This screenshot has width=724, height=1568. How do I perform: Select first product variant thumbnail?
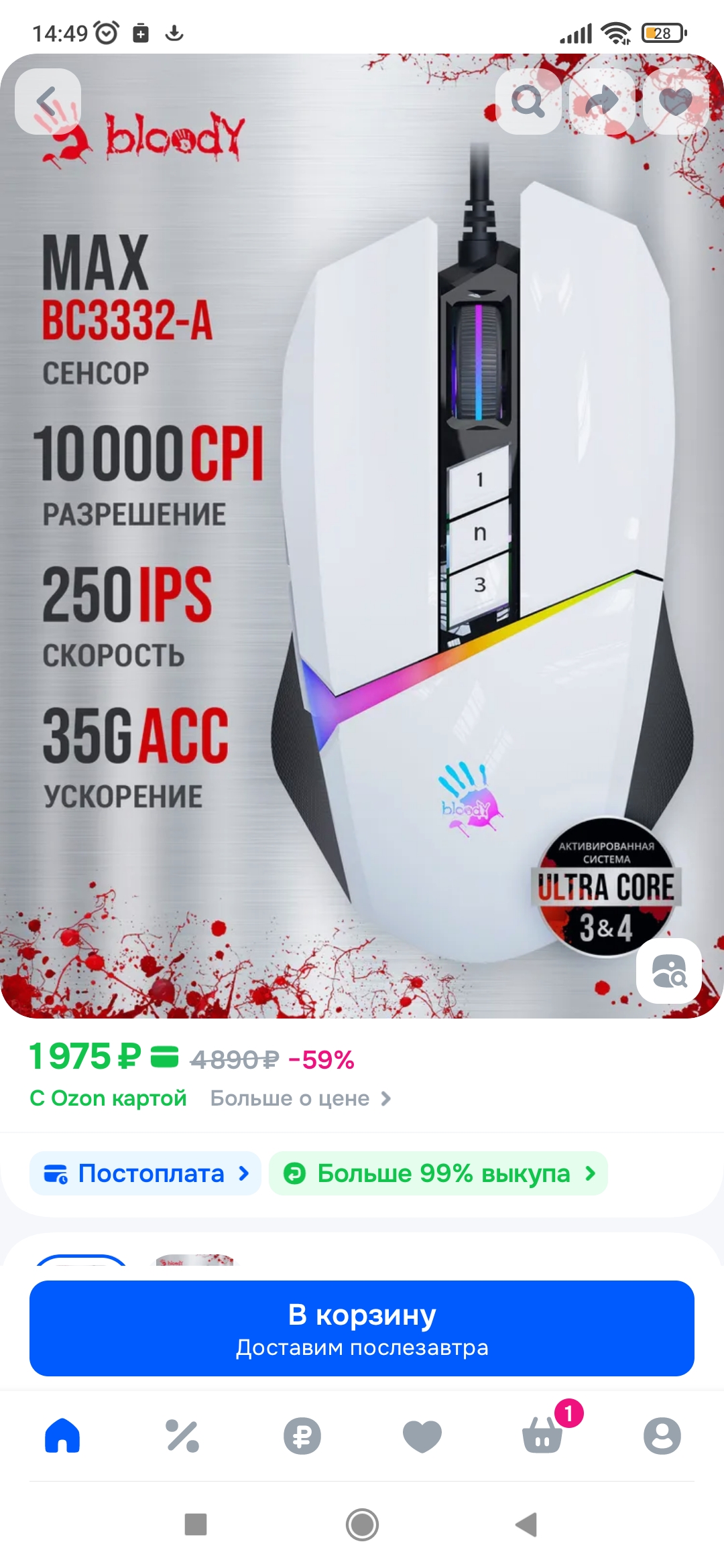[80, 1260]
